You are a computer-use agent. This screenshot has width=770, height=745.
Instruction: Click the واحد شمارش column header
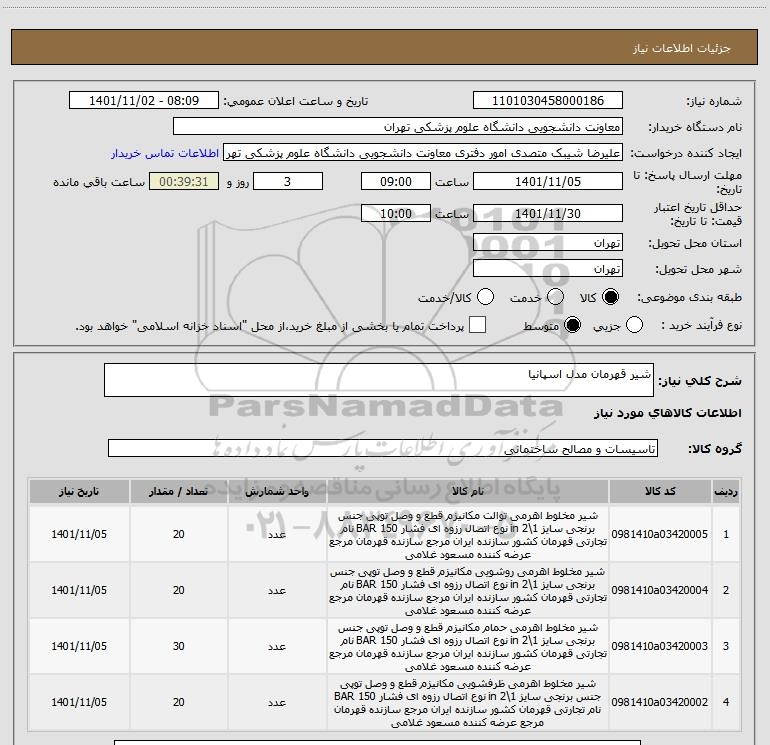point(277,492)
